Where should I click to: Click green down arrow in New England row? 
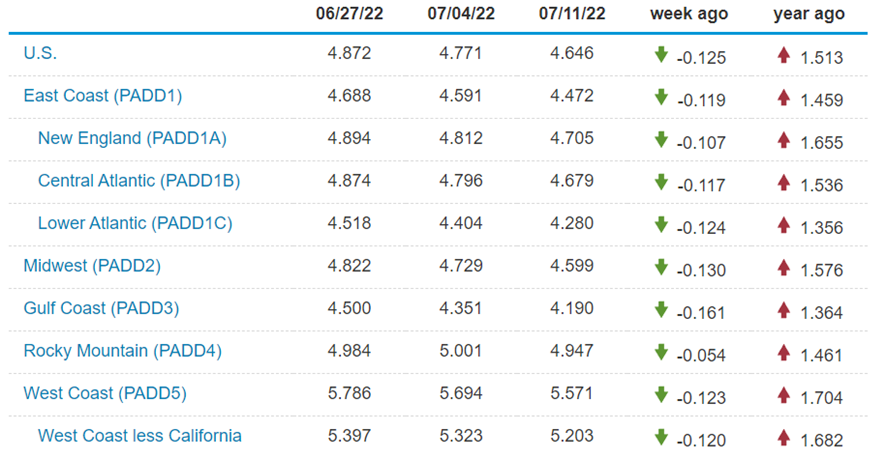coord(660,139)
